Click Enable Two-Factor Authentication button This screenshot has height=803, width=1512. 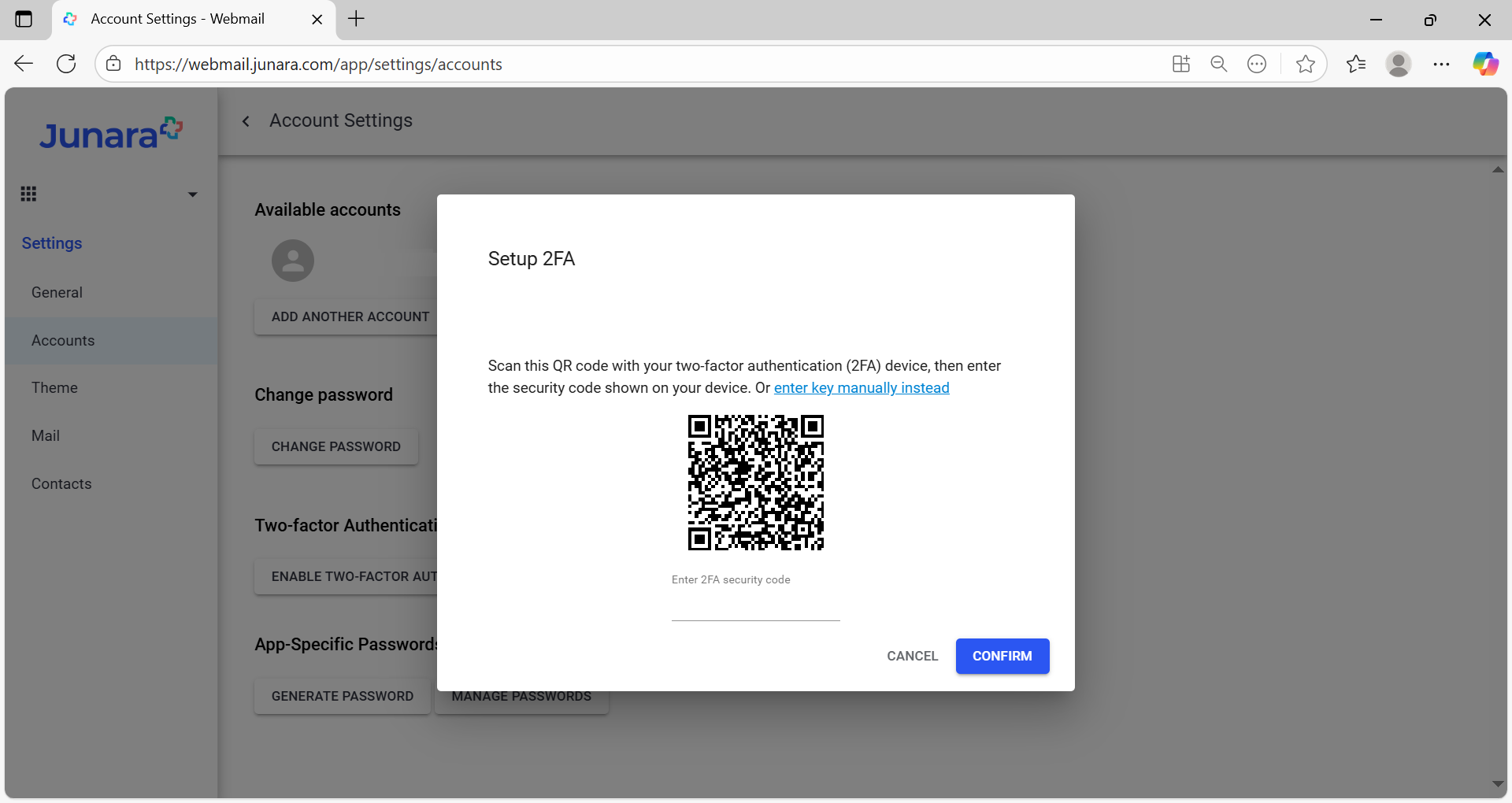pyautogui.click(x=346, y=576)
